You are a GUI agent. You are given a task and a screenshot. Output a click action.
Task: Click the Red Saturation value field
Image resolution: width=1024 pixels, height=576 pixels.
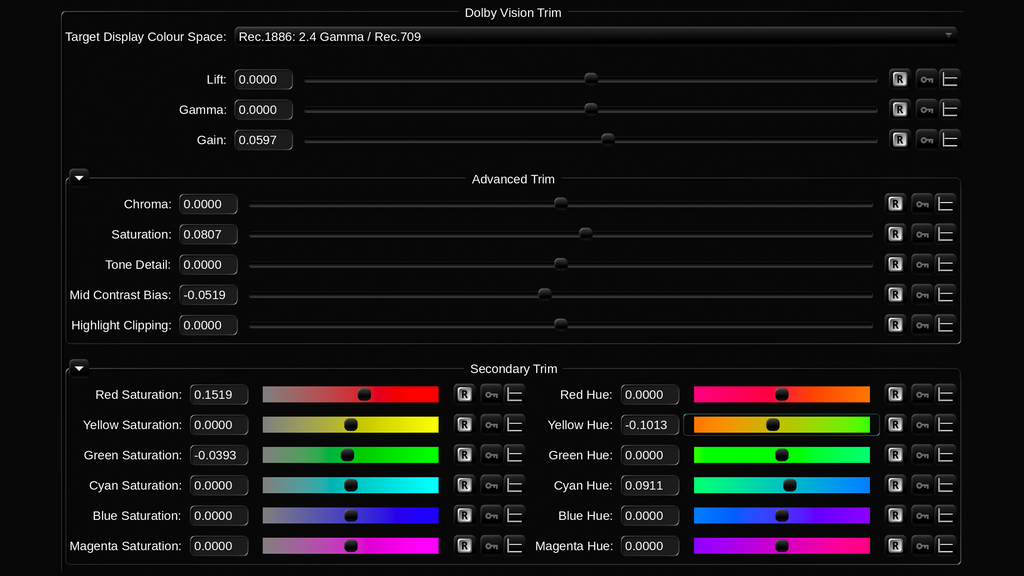click(x=219, y=394)
